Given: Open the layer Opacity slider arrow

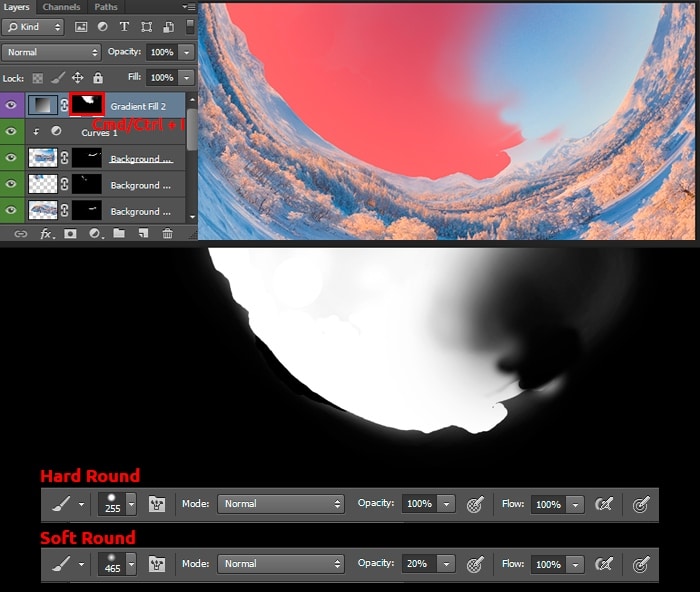Looking at the screenshot, I should coord(187,52).
